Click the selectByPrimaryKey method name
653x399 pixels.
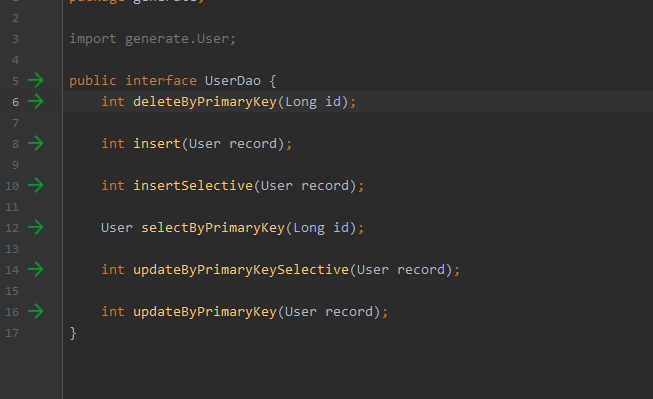213,228
